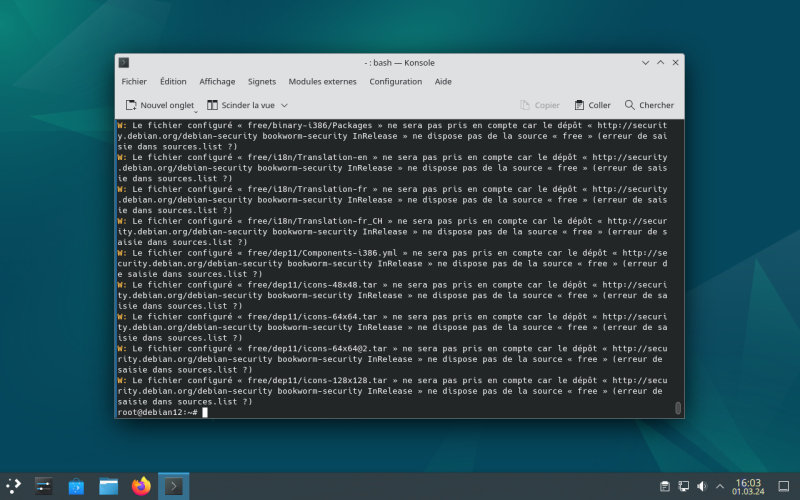Image resolution: width=800 pixels, height=500 pixels.
Task: Click the text "free/i18n/Translation-en"
Action: (307, 157)
